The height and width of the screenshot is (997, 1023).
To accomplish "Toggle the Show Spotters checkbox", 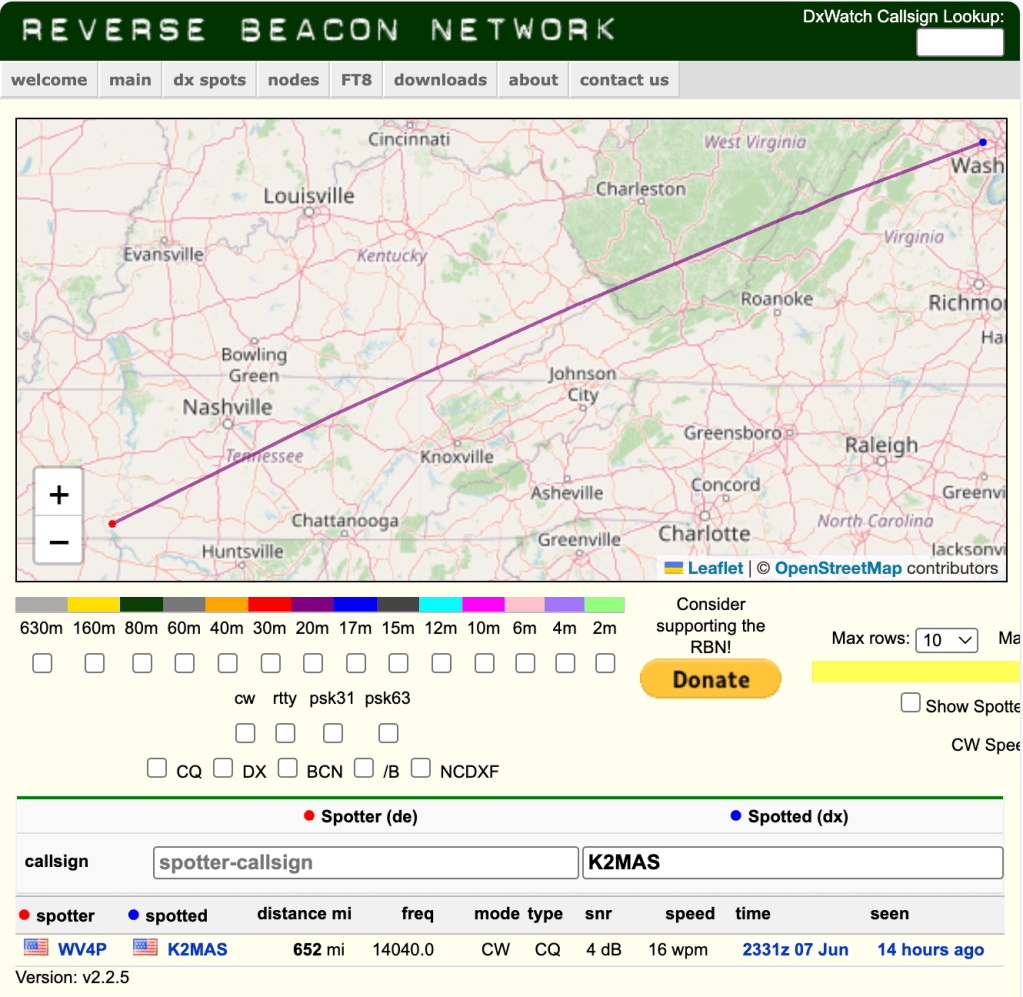I will point(910,703).
